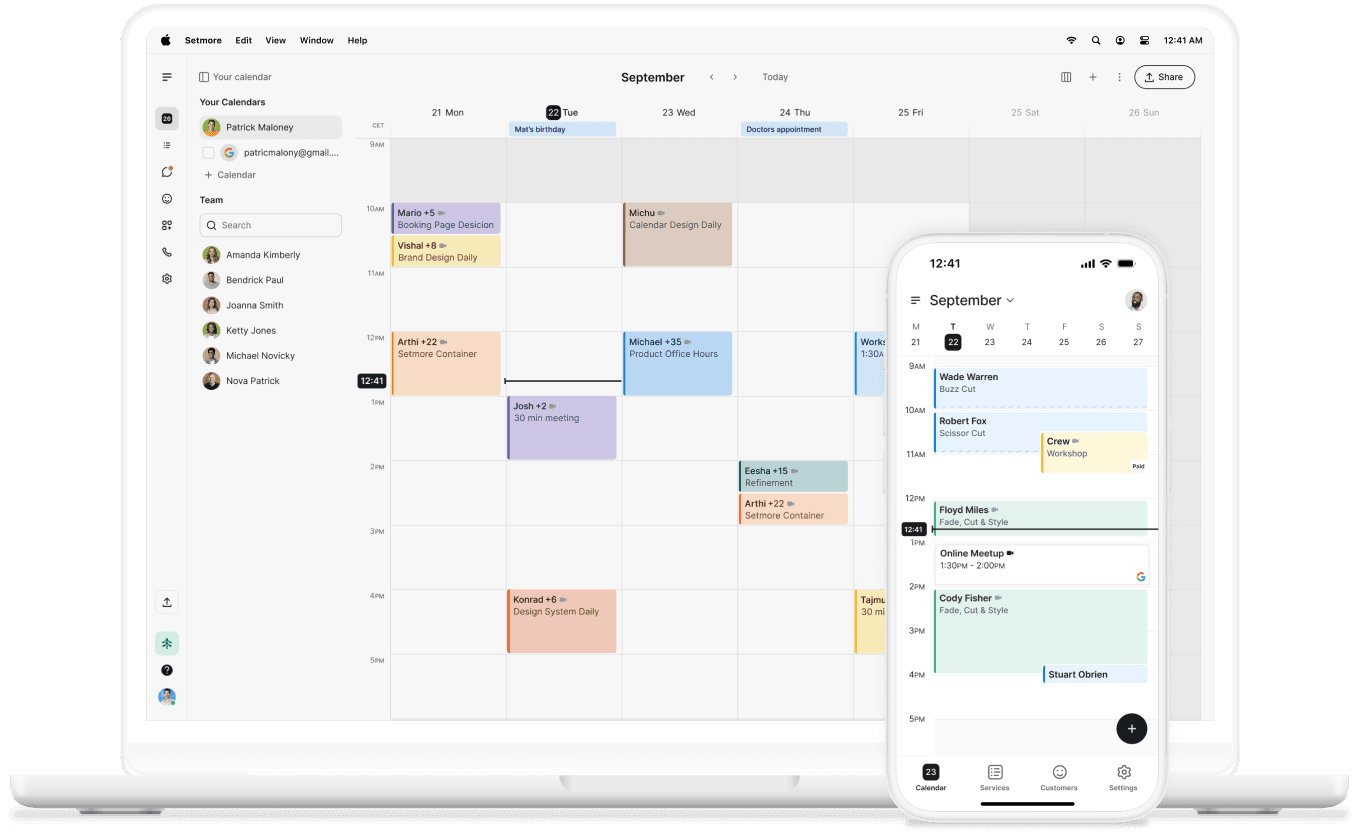
Task: Click the next week chevron beside September
Action: coord(735,77)
